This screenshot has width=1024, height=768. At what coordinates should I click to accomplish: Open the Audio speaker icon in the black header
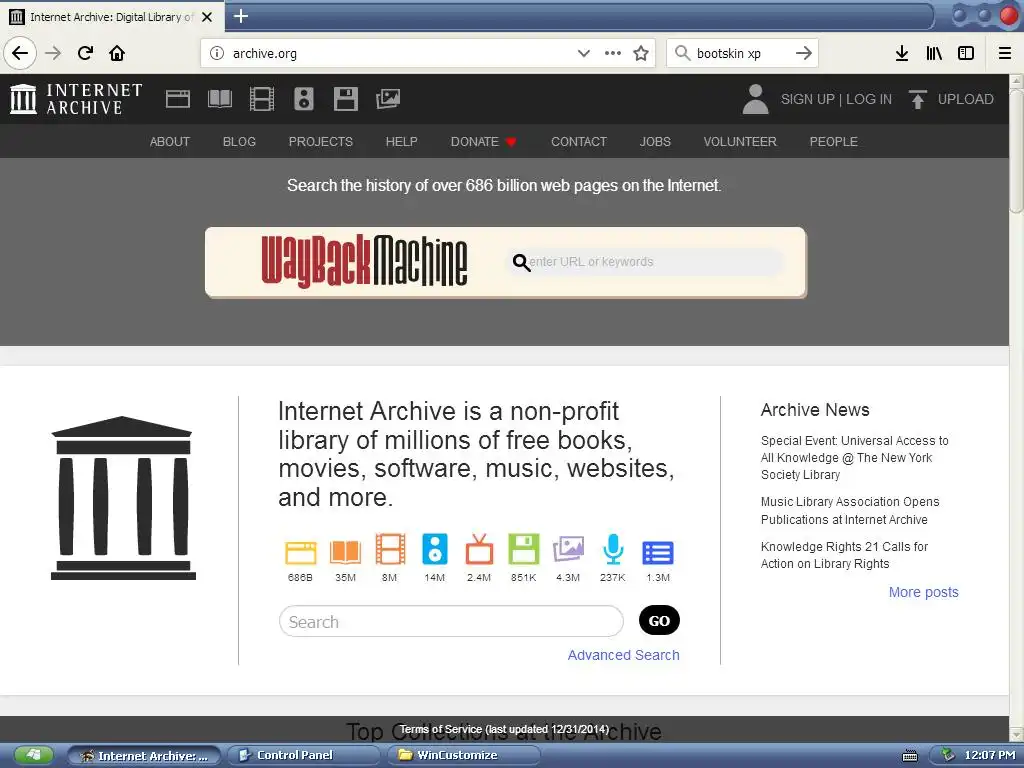coord(304,99)
